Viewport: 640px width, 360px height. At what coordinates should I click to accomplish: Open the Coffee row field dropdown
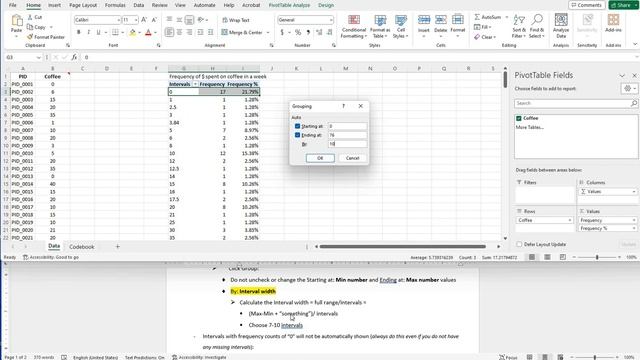click(x=570, y=220)
